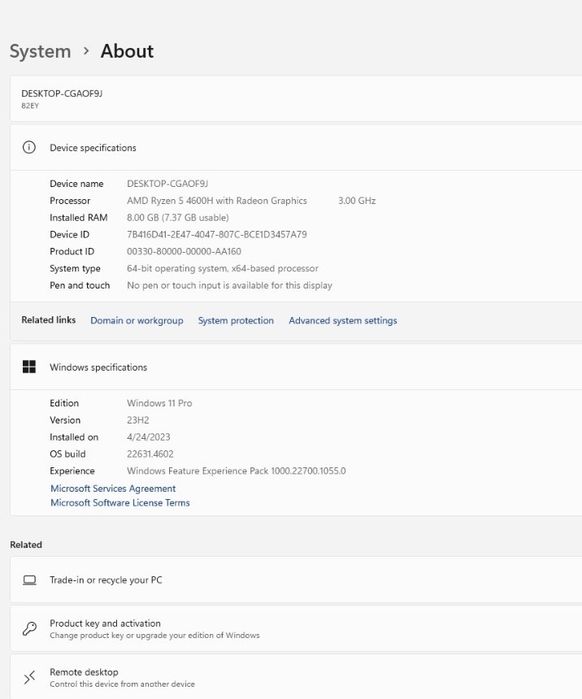Viewport: 582px width, 699px height.
Task: Go back to System in the breadcrumb
Action: tap(40, 51)
